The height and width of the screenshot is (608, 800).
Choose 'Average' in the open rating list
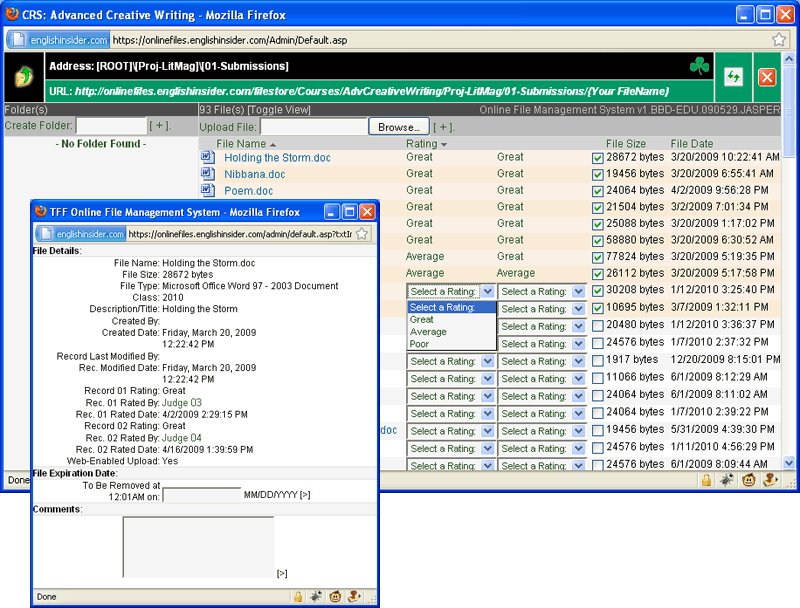point(452,332)
